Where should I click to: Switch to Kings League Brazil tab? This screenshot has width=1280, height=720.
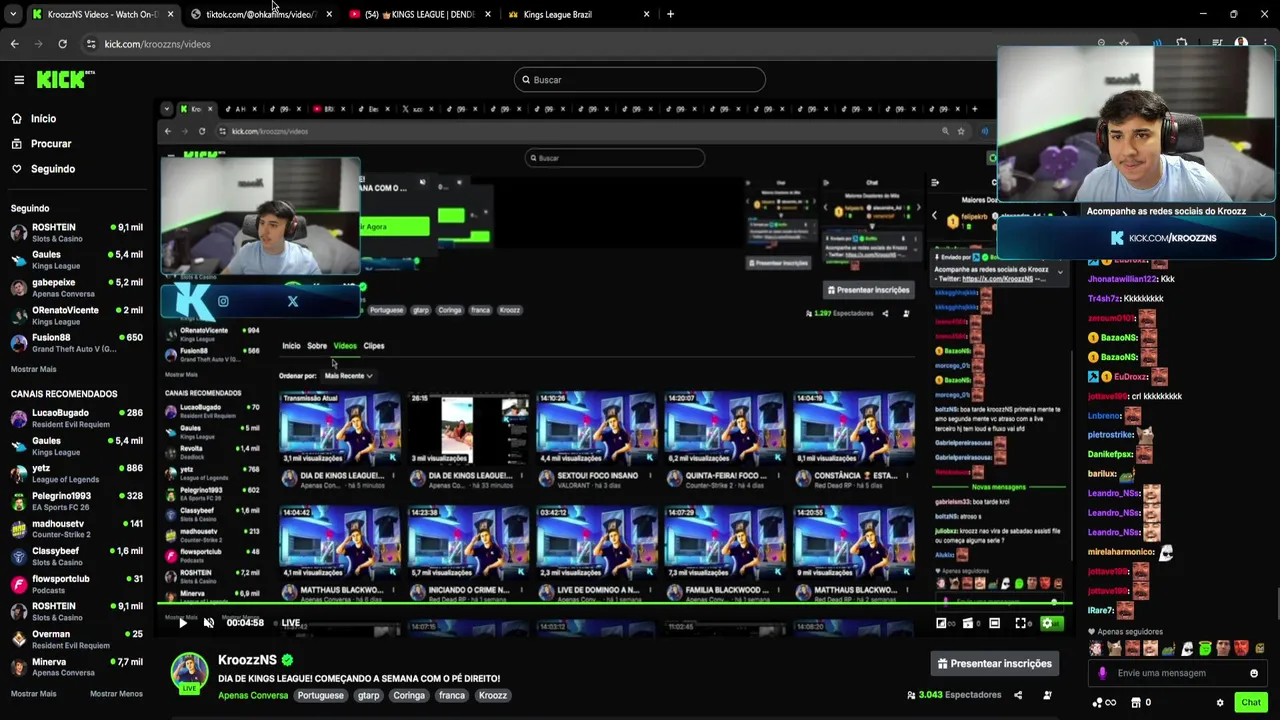pyautogui.click(x=578, y=14)
